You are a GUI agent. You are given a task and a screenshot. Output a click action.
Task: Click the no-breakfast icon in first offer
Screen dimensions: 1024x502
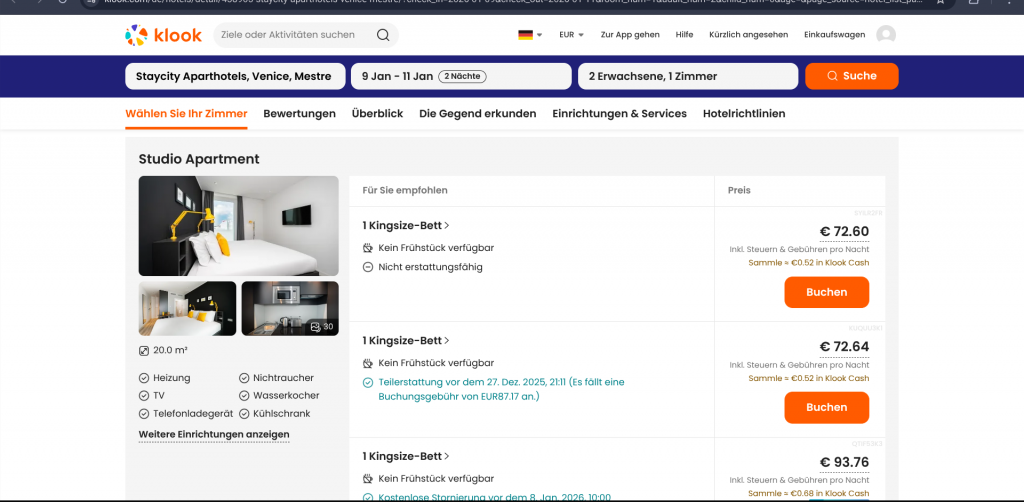coord(368,248)
